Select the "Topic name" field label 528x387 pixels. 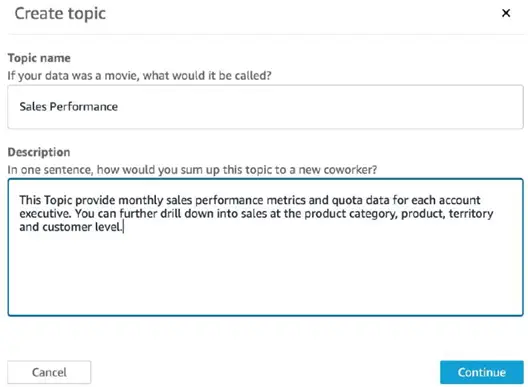pyautogui.click(x=39, y=58)
